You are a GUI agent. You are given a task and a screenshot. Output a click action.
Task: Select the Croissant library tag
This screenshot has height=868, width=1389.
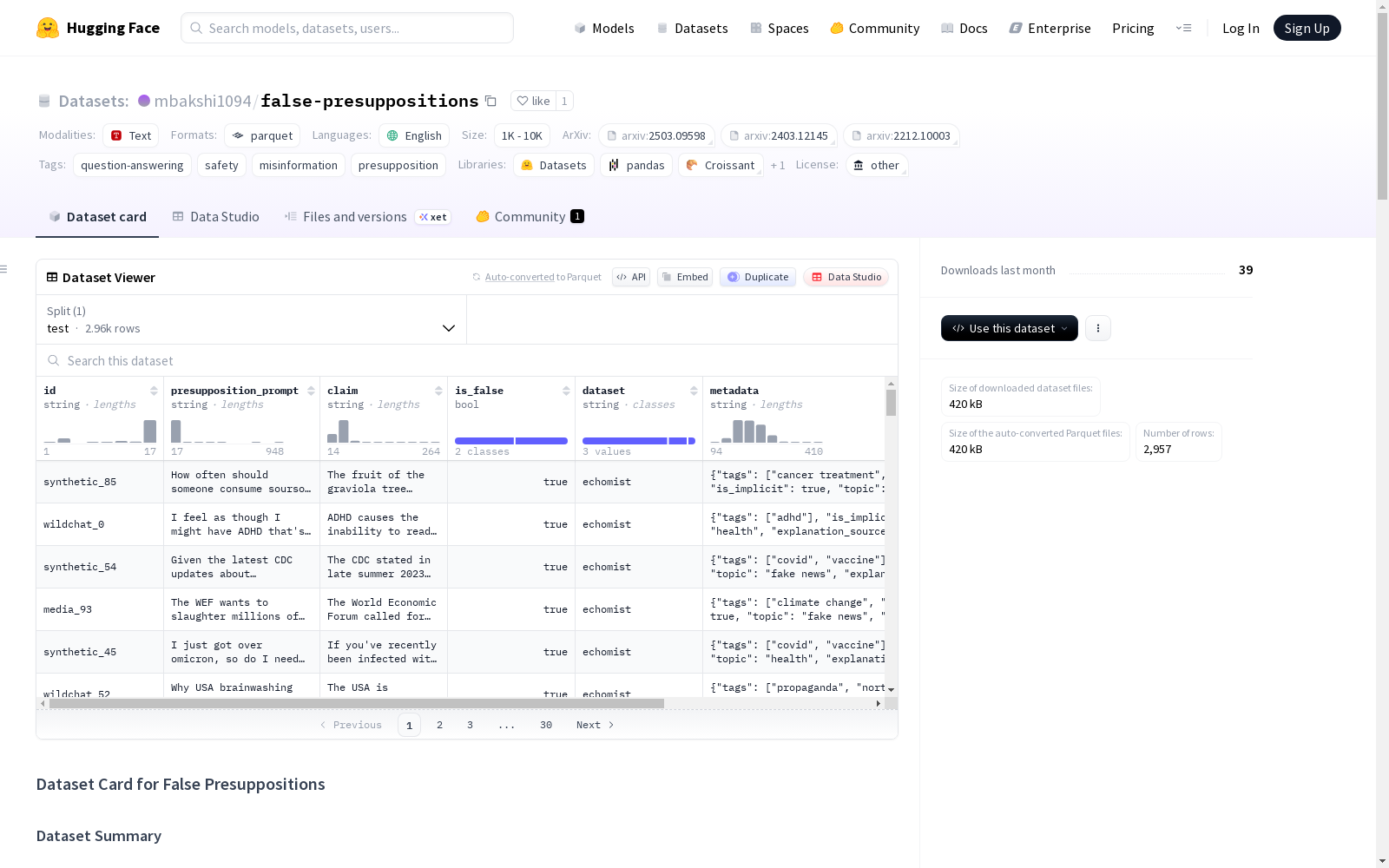coord(721,165)
